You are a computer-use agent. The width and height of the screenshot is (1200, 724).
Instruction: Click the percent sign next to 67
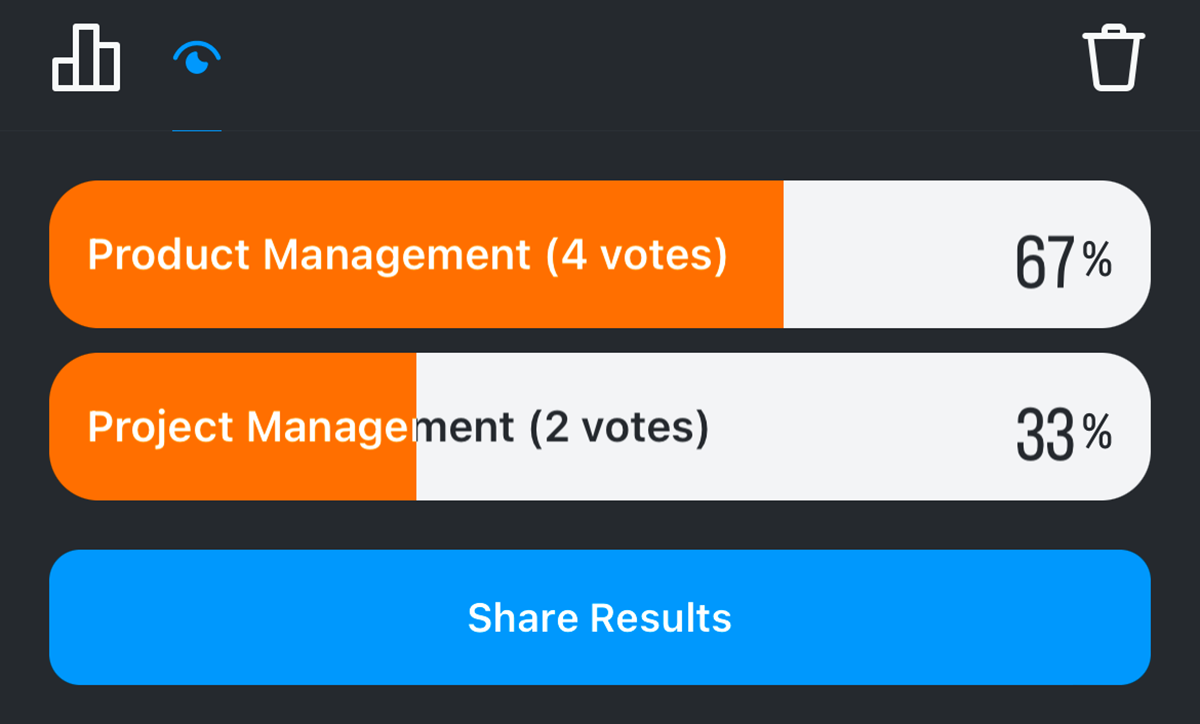coord(1096,260)
